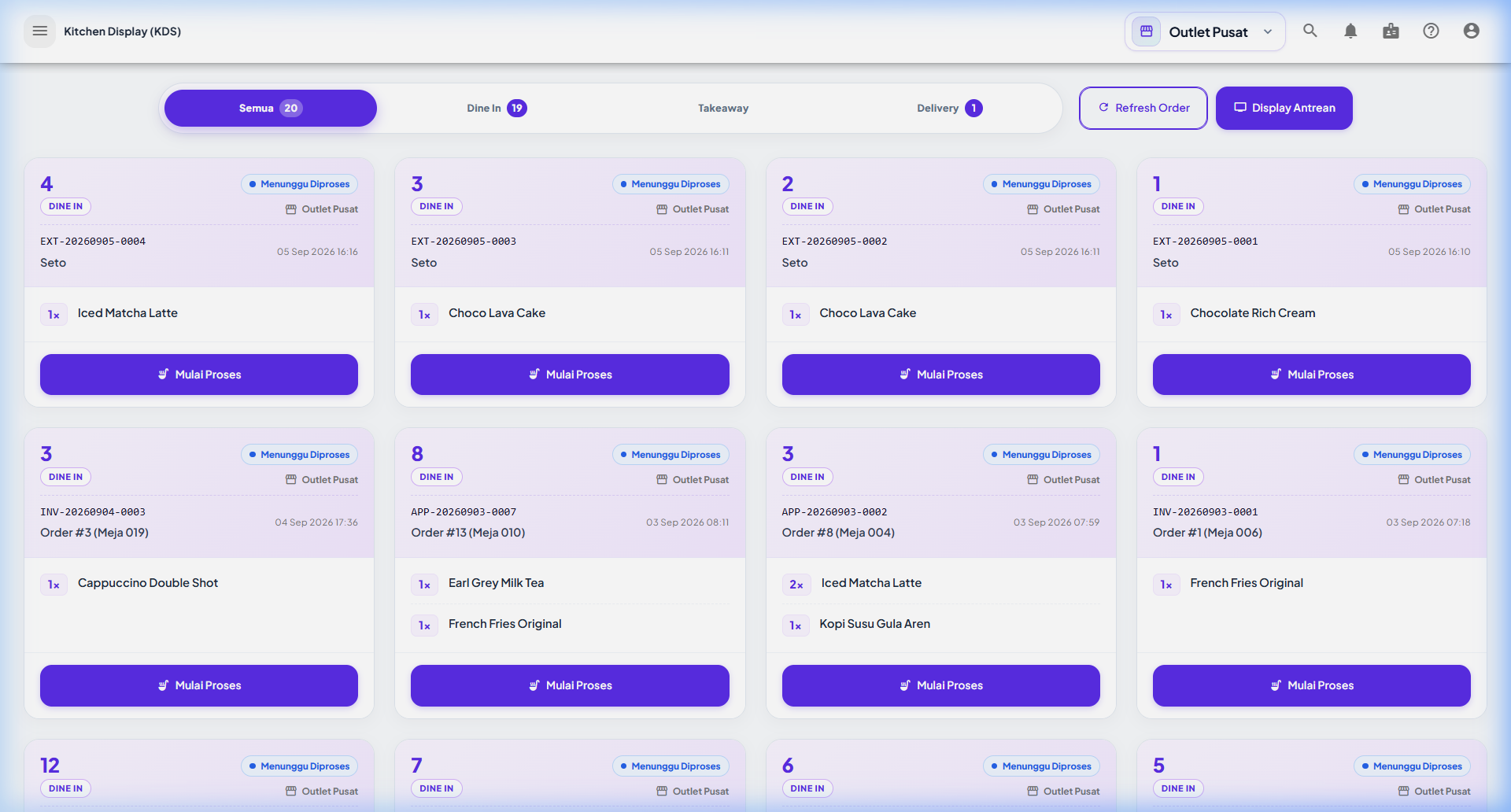This screenshot has height=812, width=1511.
Task: Click the Refresh Order button
Action: click(x=1143, y=108)
